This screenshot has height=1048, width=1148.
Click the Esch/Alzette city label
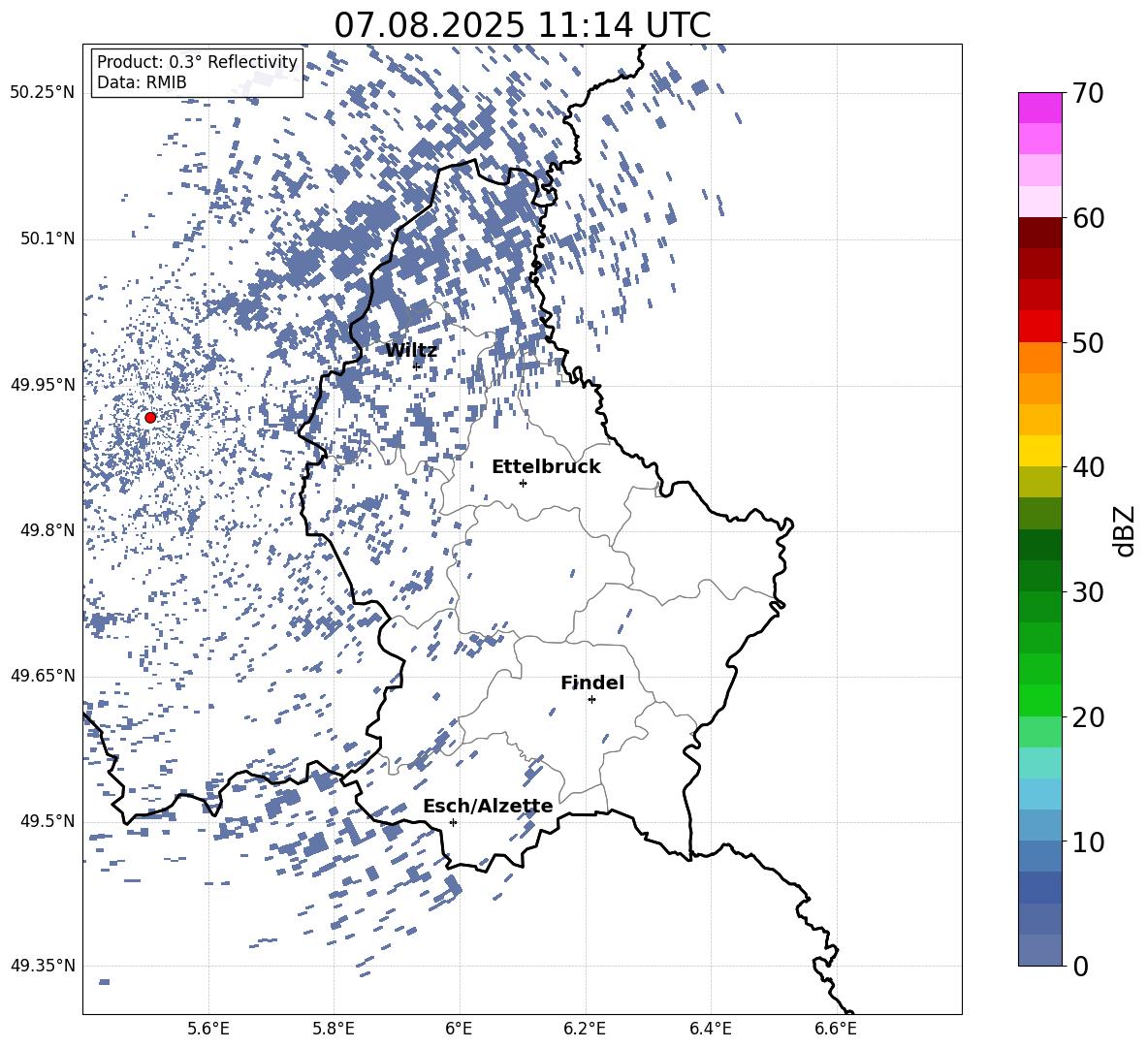tap(488, 806)
